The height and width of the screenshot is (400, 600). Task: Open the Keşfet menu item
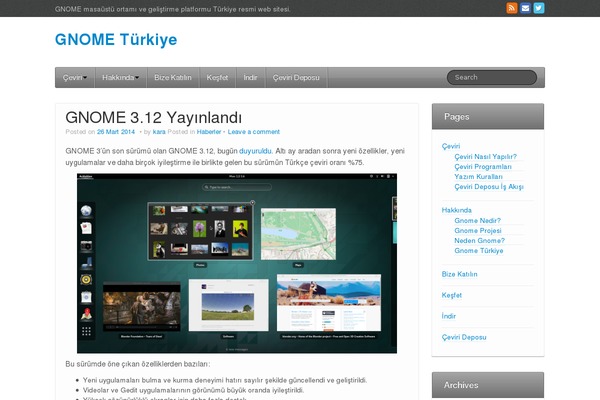[x=217, y=78]
